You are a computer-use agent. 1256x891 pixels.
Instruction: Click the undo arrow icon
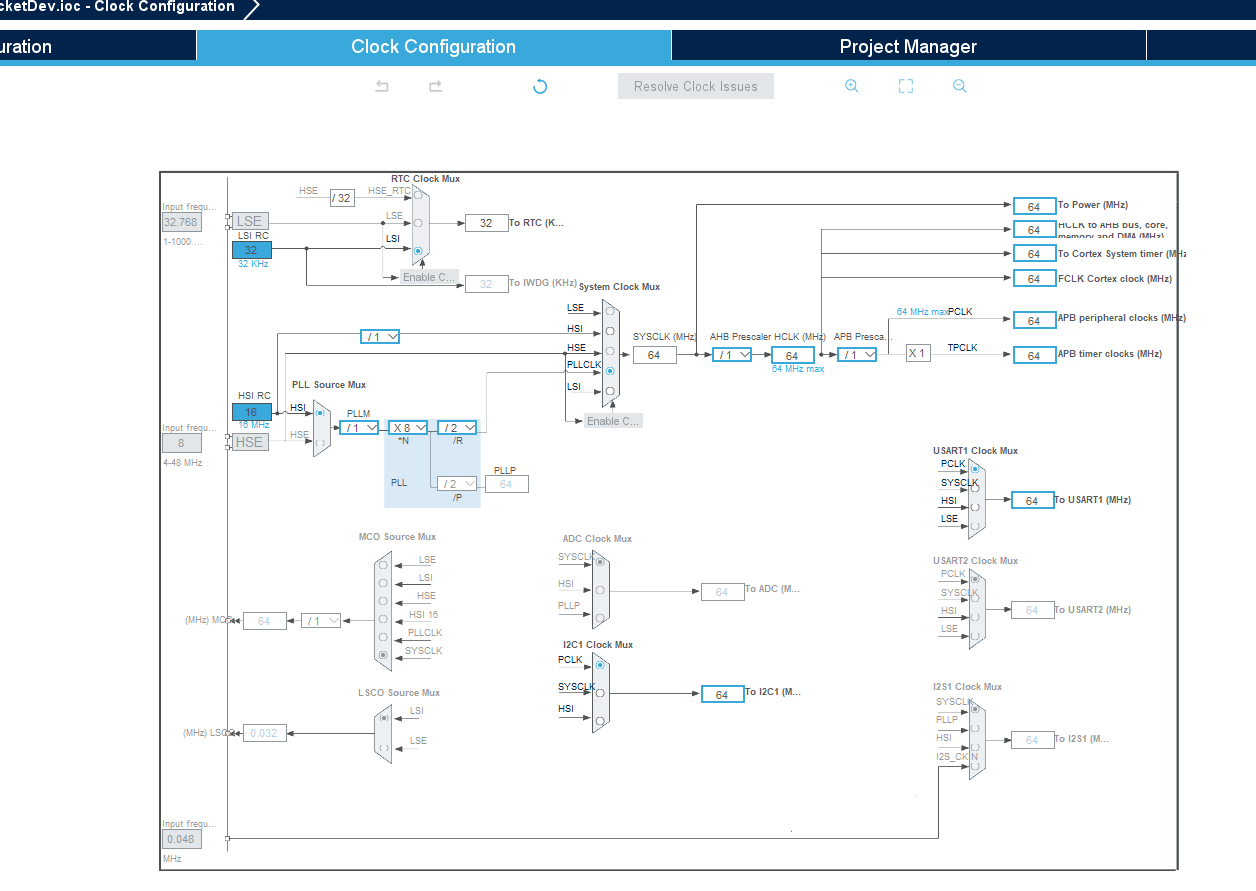pos(382,87)
